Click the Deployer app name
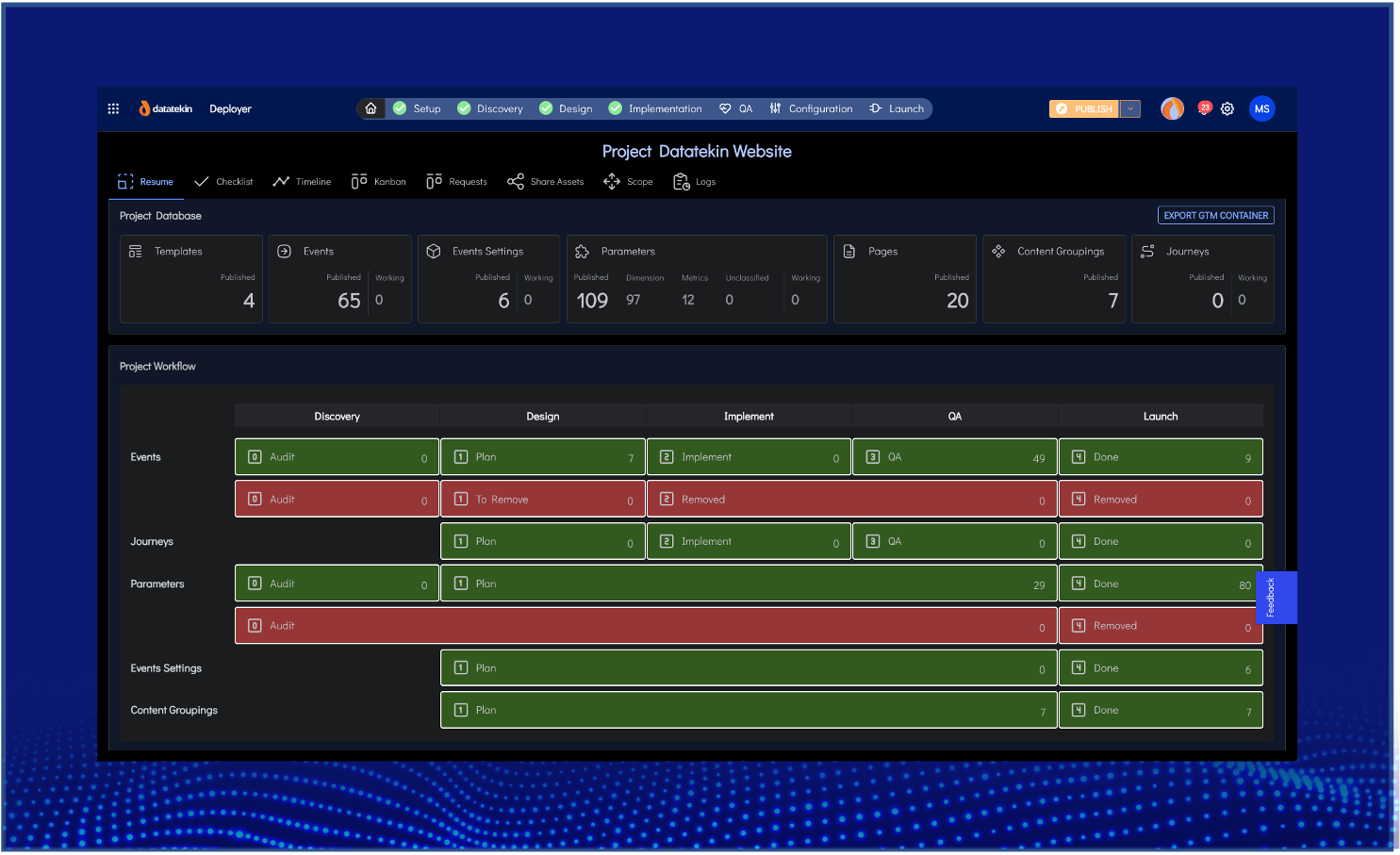The height and width of the screenshot is (855, 1400). point(230,108)
